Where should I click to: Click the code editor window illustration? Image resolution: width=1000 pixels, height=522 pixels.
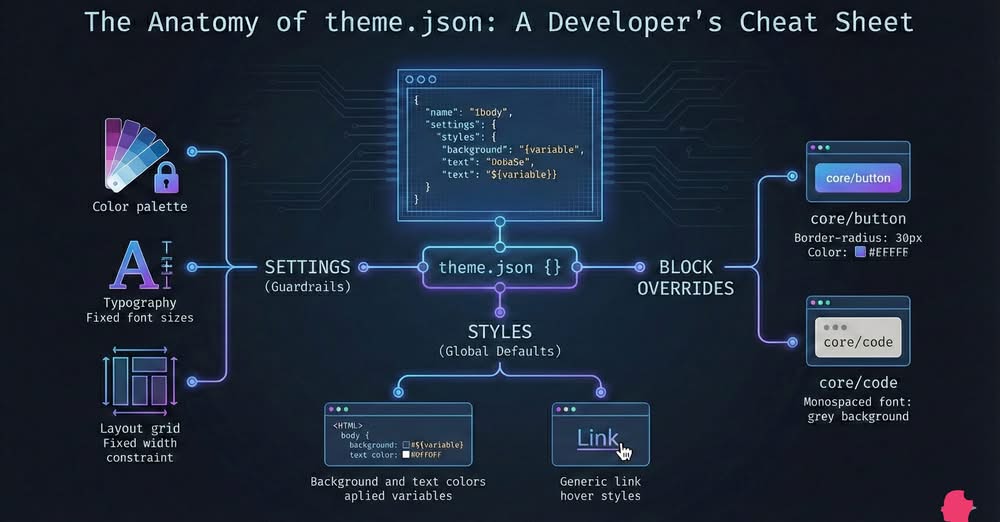pos(500,145)
